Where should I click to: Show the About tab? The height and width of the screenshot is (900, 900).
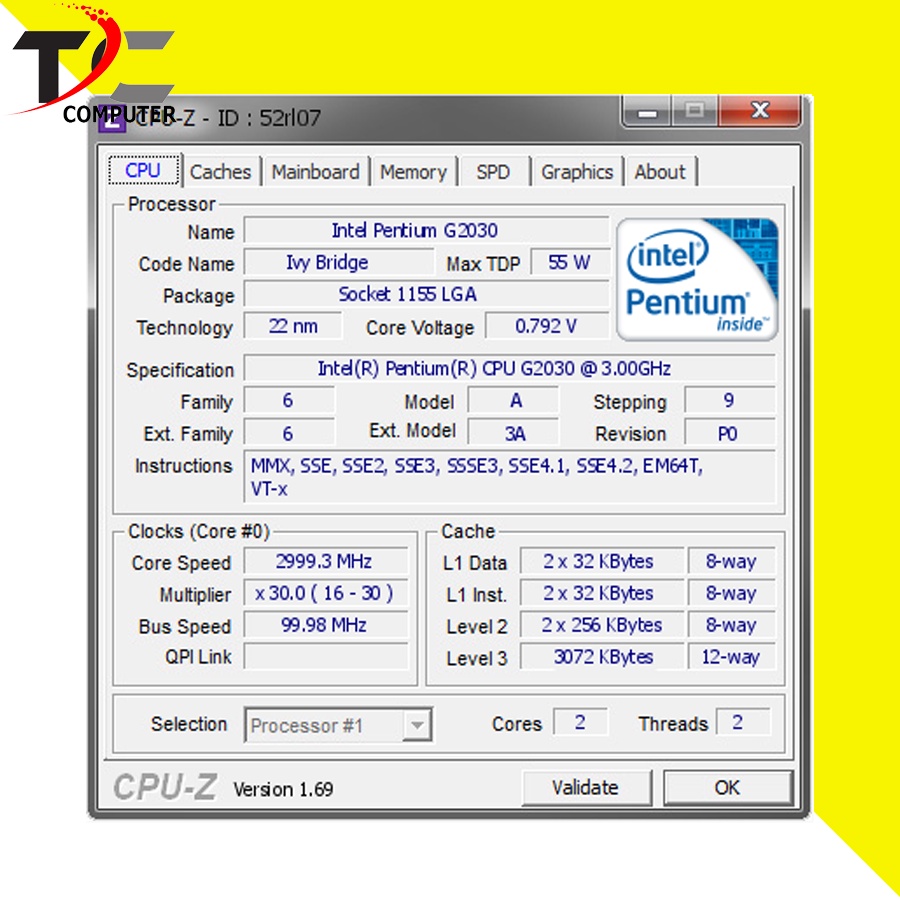click(x=660, y=172)
